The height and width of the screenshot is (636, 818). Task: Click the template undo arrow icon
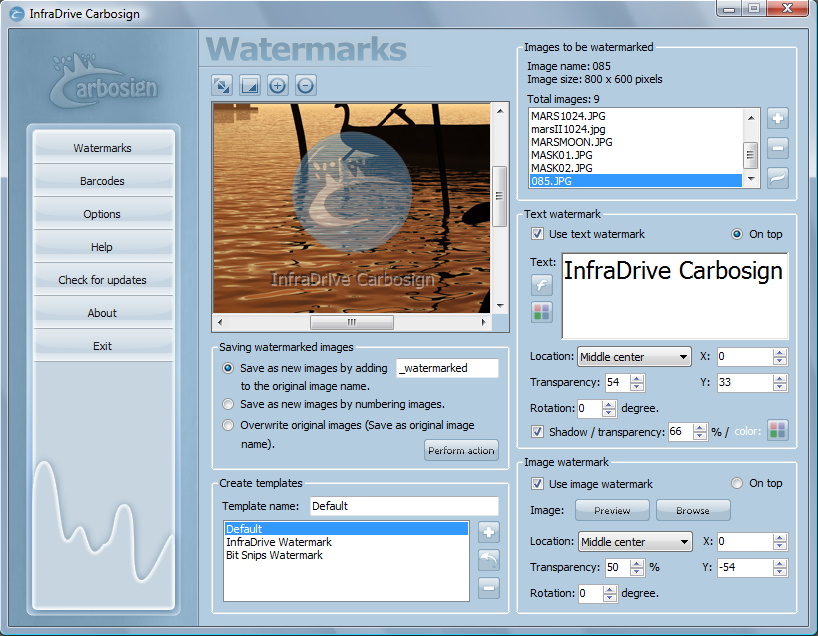pos(489,560)
